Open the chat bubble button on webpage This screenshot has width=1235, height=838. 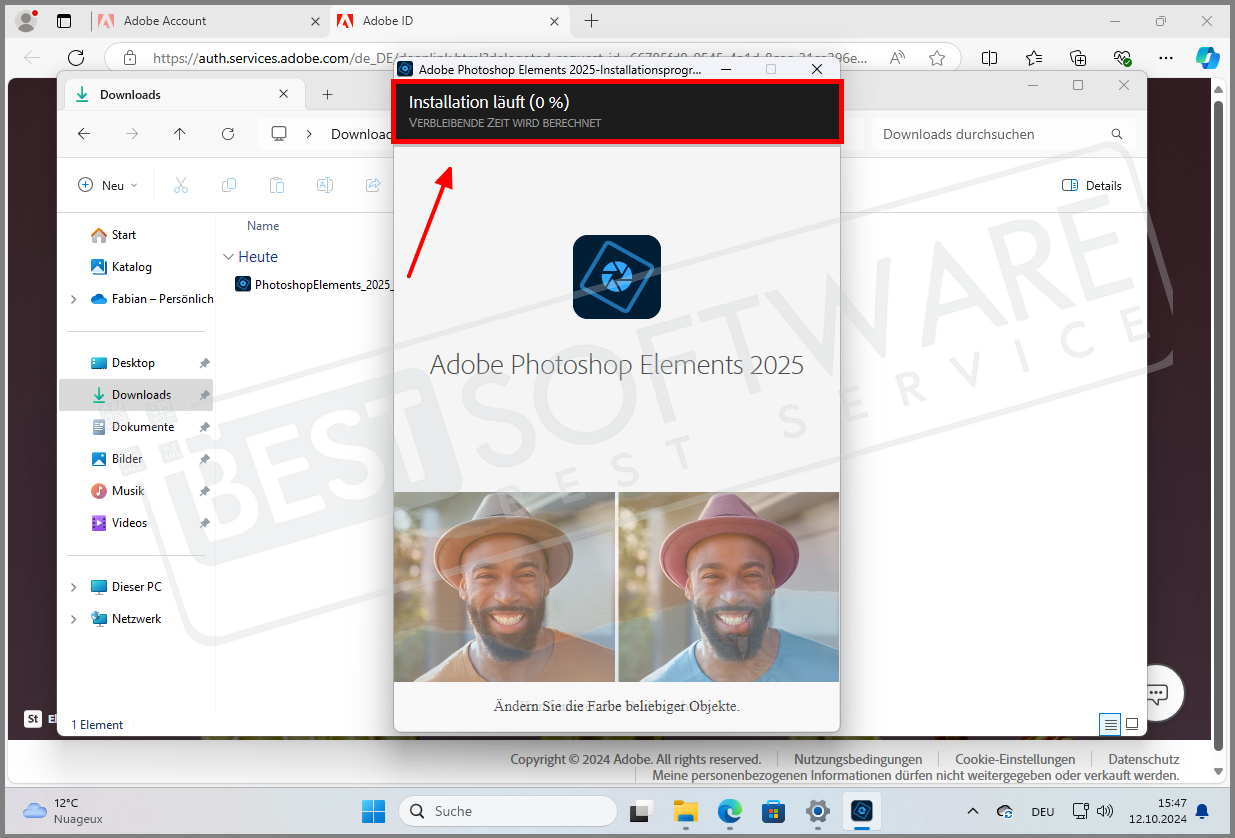tap(1158, 691)
